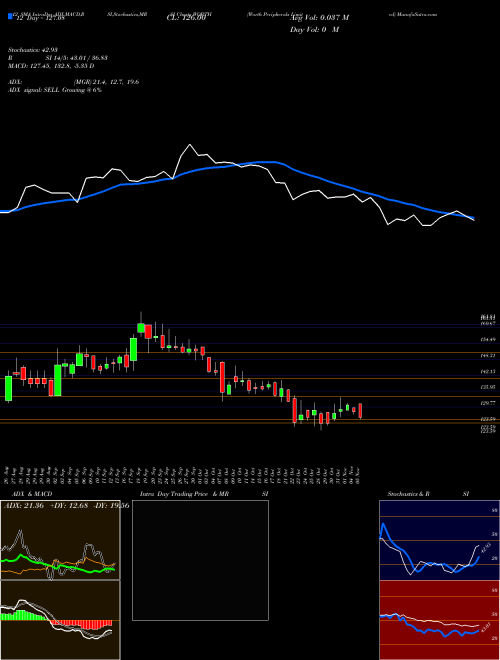Click the empty Intra Day Trading Price panel
The width and height of the screenshot is (500, 660).
[200, 560]
